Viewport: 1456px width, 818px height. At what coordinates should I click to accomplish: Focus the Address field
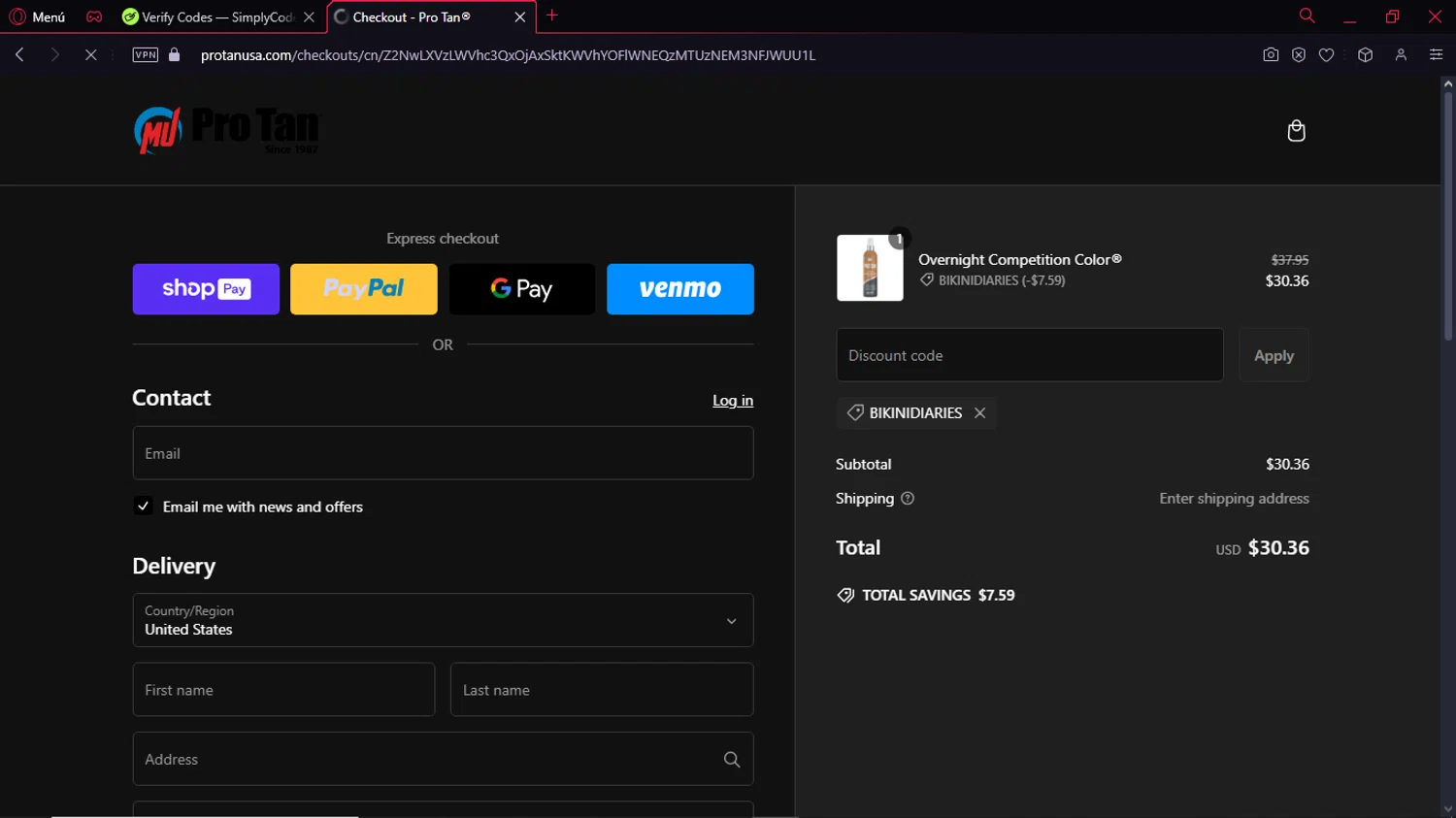[x=443, y=759]
